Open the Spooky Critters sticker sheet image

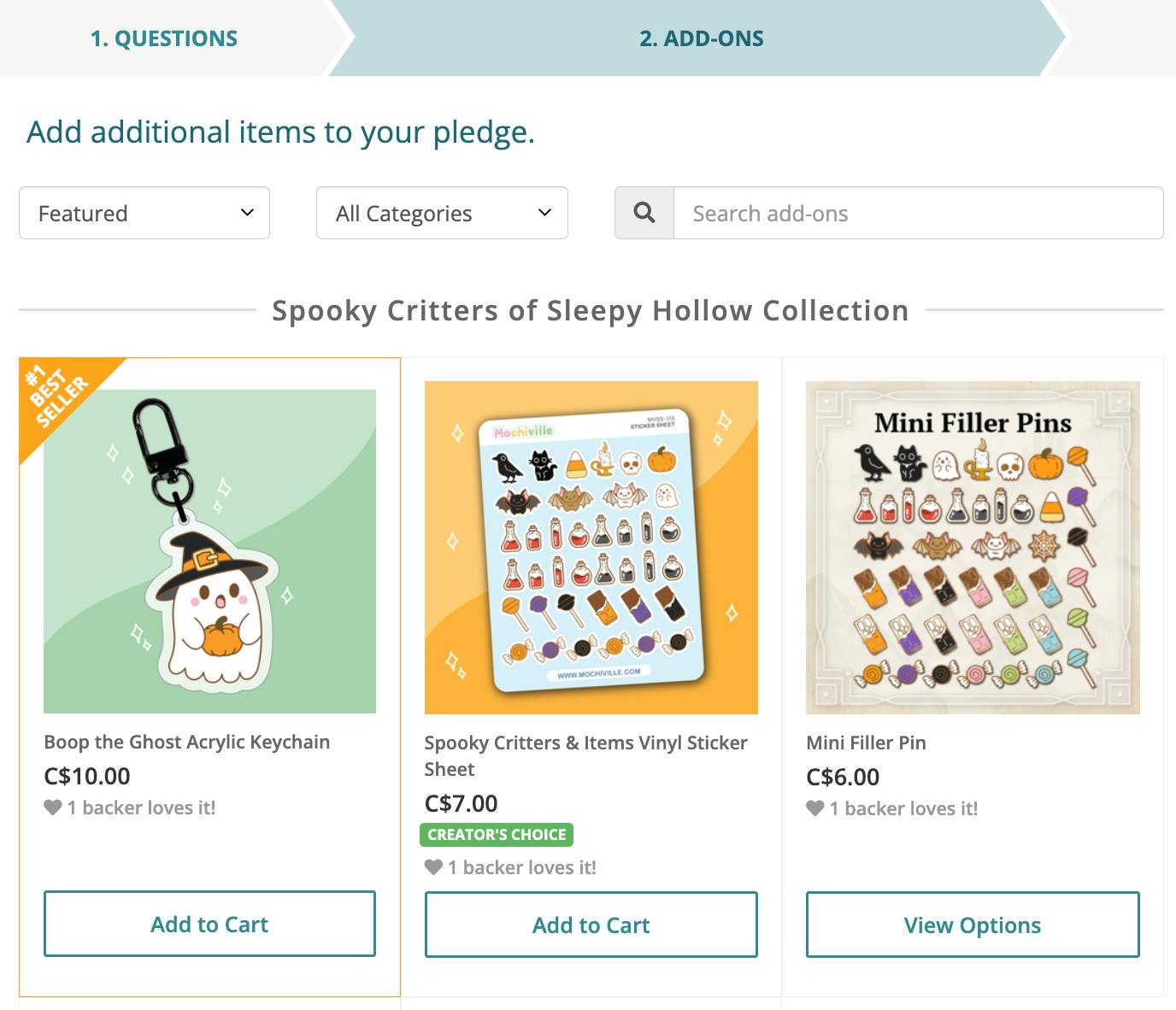tap(591, 547)
